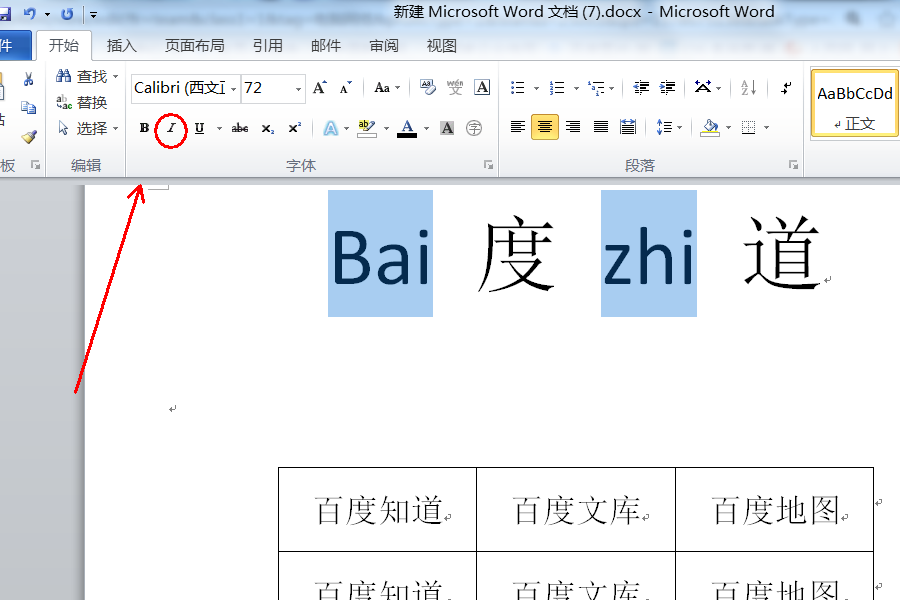Toggle show paragraph marks
This screenshot has width=900, height=600.
786,88
